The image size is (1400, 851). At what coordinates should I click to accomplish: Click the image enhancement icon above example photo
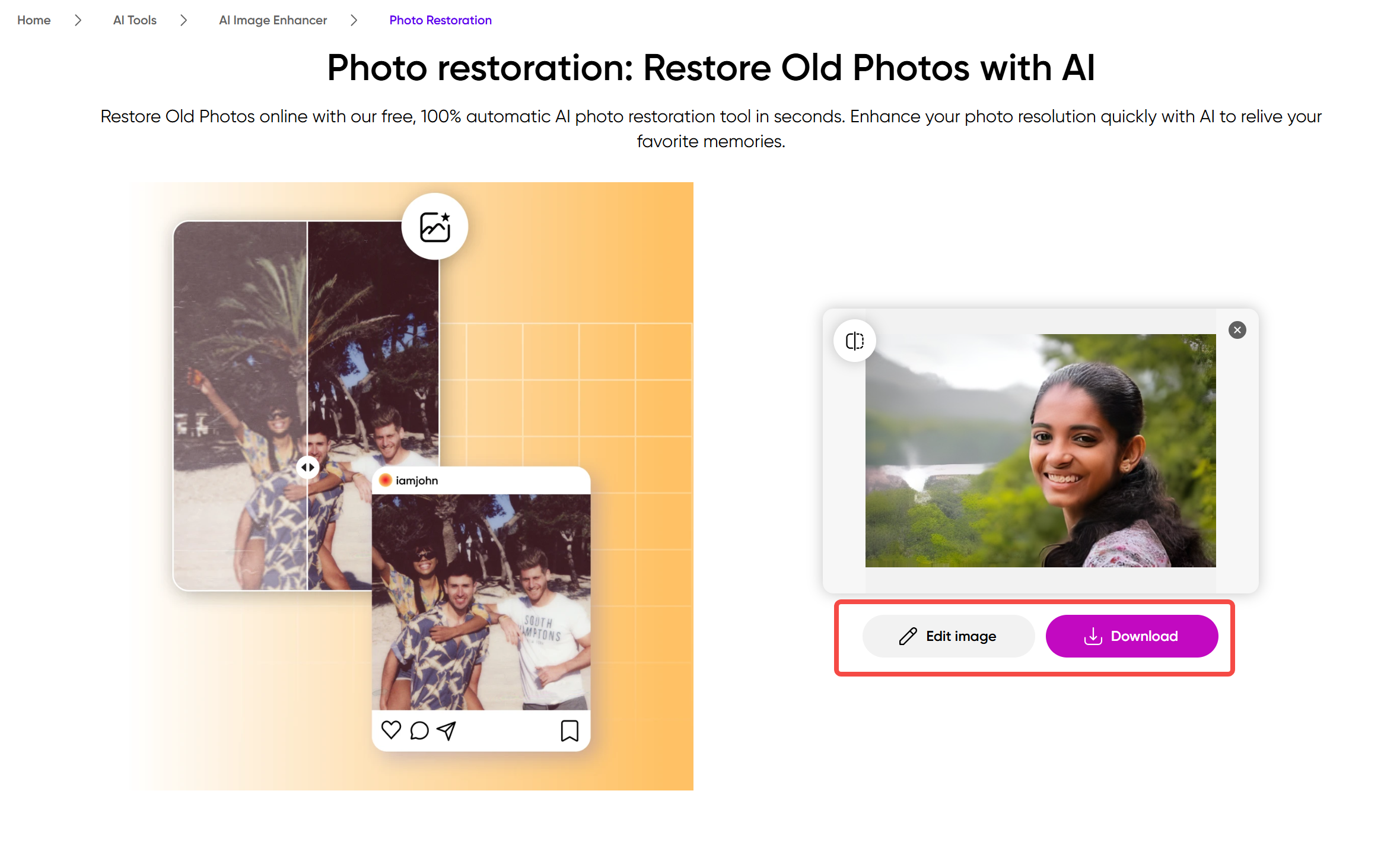coord(434,226)
